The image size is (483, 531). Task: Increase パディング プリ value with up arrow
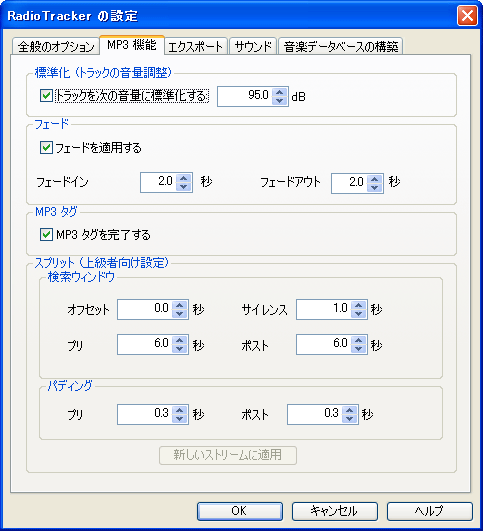[180, 410]
